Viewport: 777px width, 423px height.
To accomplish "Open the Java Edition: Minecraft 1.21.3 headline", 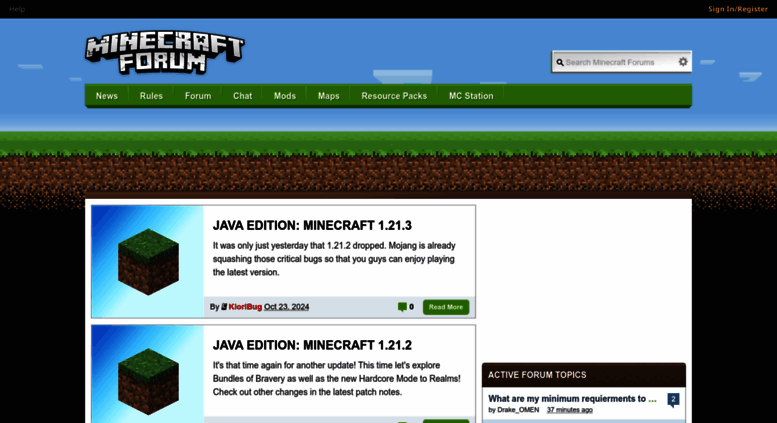I will 312,225.
